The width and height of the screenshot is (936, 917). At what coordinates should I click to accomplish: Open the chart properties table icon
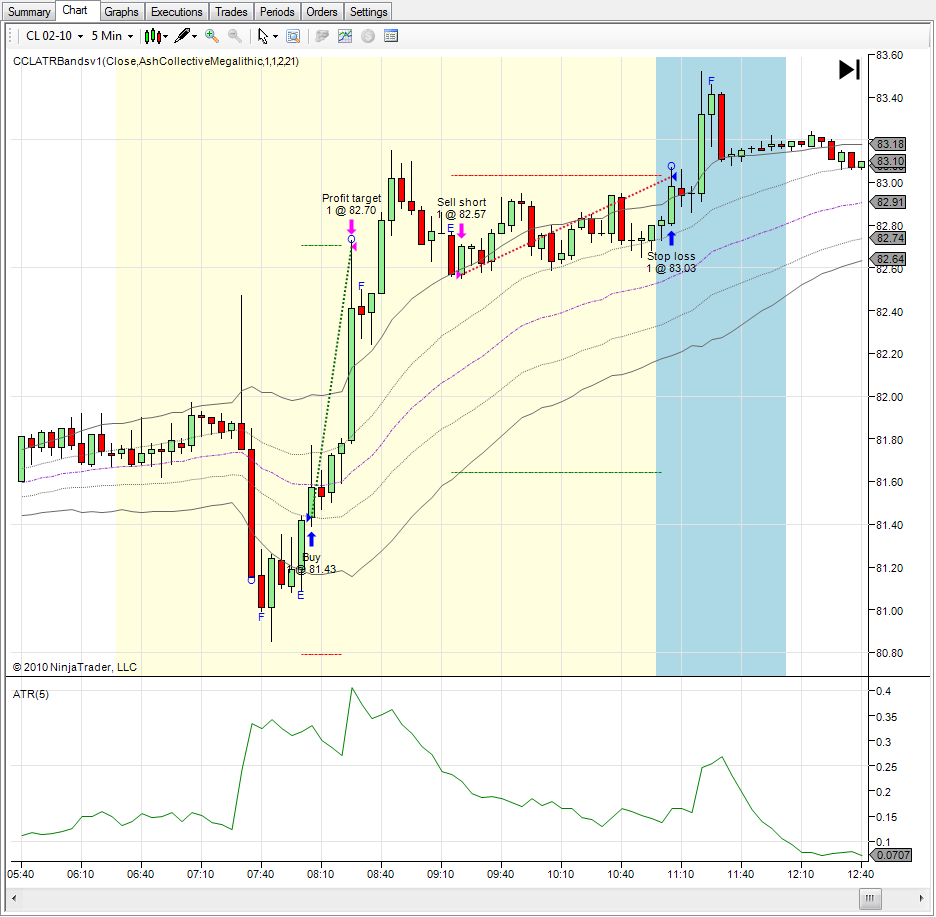pos(391,36)
